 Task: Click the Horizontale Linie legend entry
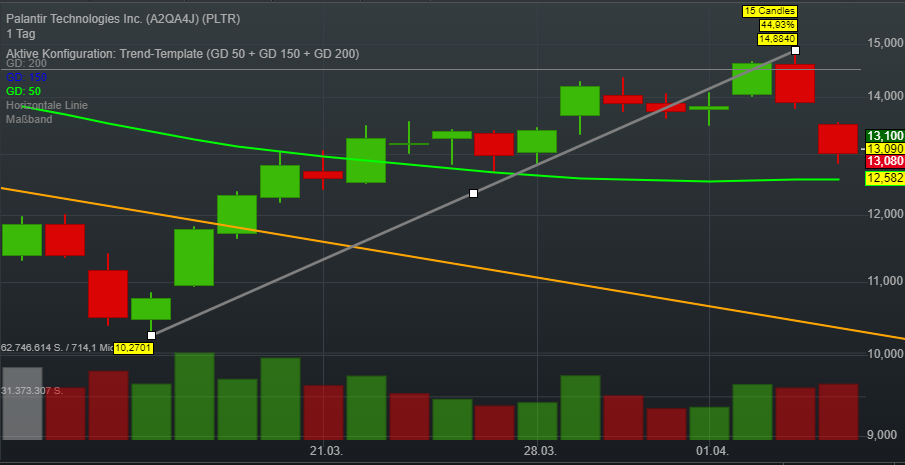pyautogui.click(x=47, y=105)
